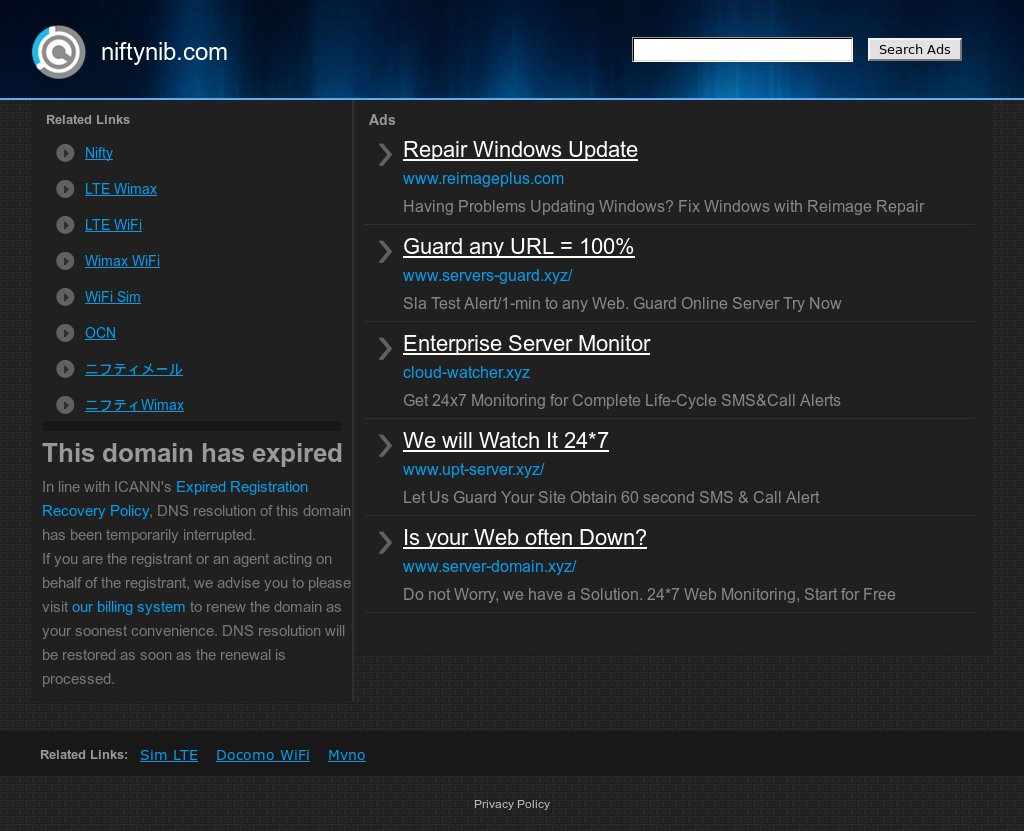Viewport: 1024px width, 831px height.
Task: Visit www.reimageplus.com ad URL
Action: click(483, 178)
